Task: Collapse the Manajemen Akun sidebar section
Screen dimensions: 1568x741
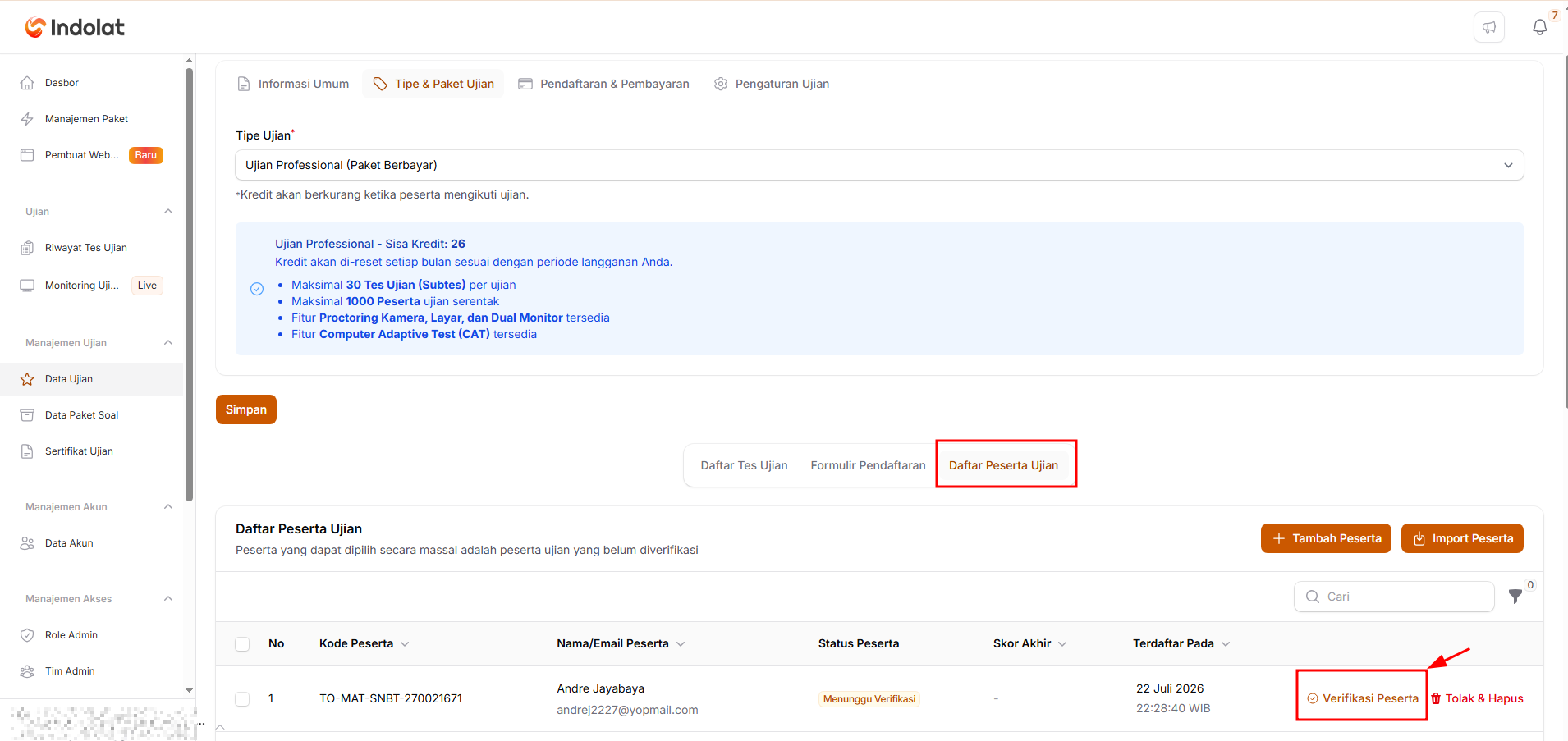Action: pos(168,507)
